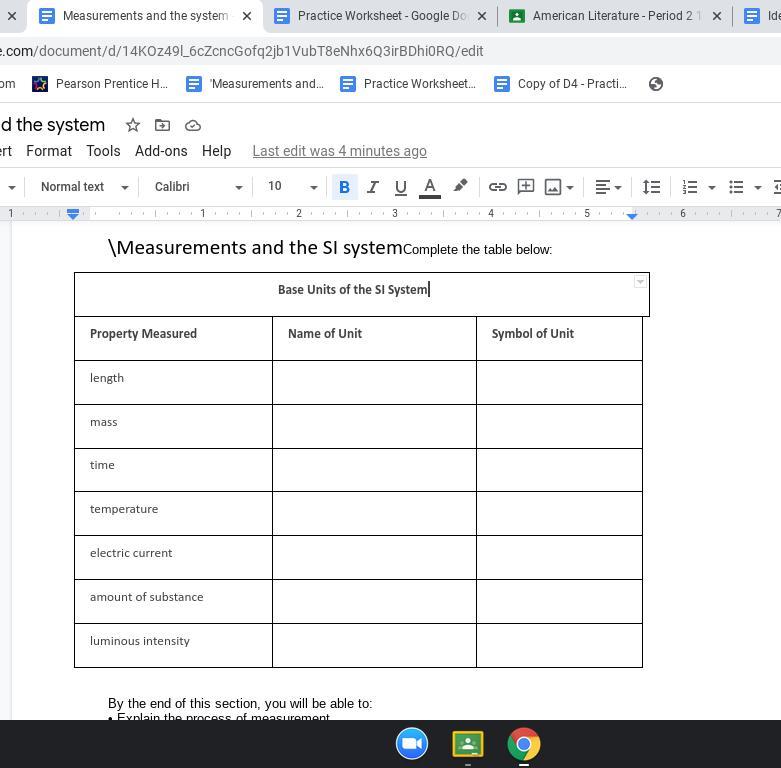
Task: Click the 'Property Measured' header cell
Action: point(173,338)
